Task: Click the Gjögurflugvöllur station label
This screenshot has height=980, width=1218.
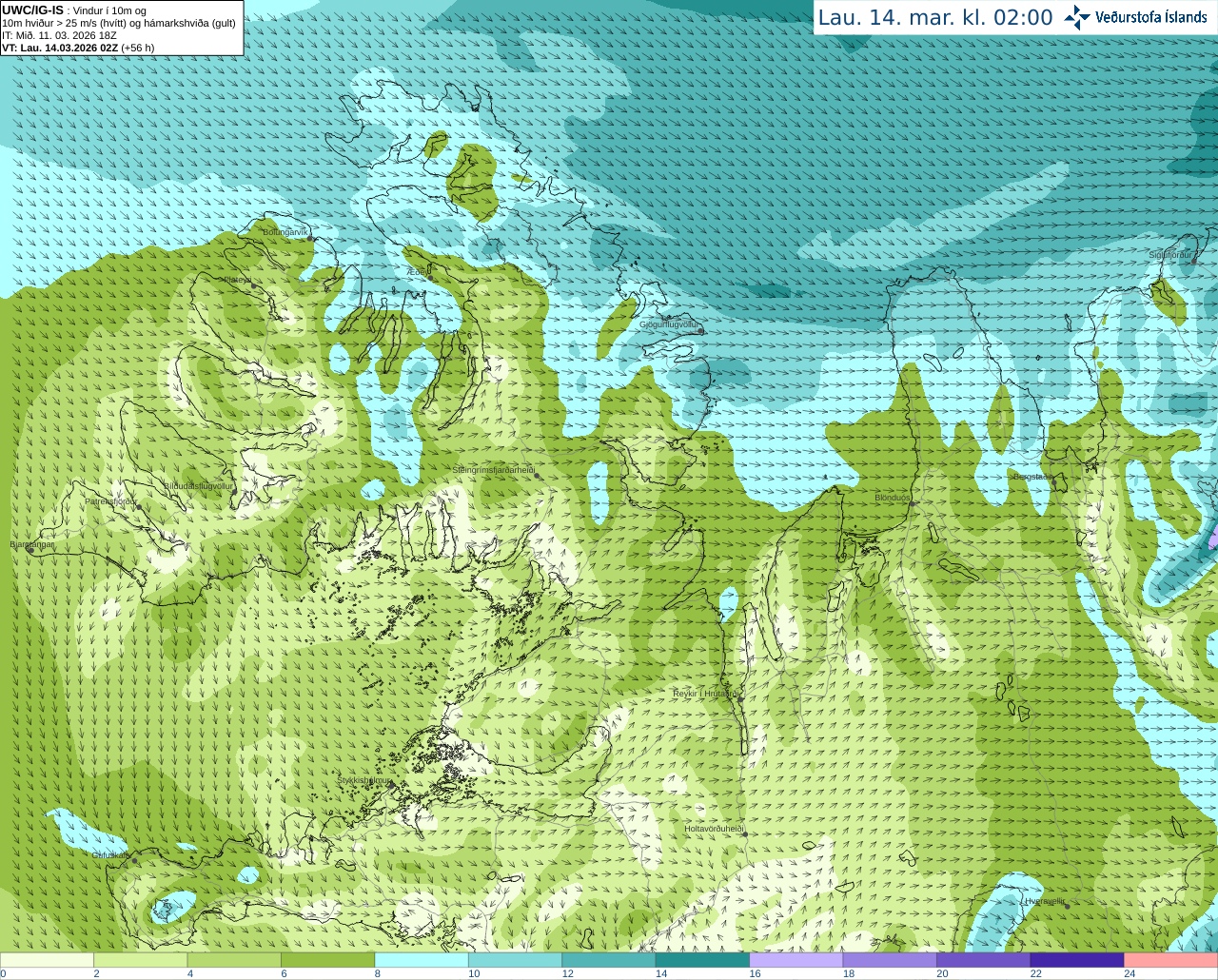Action: (x=669, y=324)
